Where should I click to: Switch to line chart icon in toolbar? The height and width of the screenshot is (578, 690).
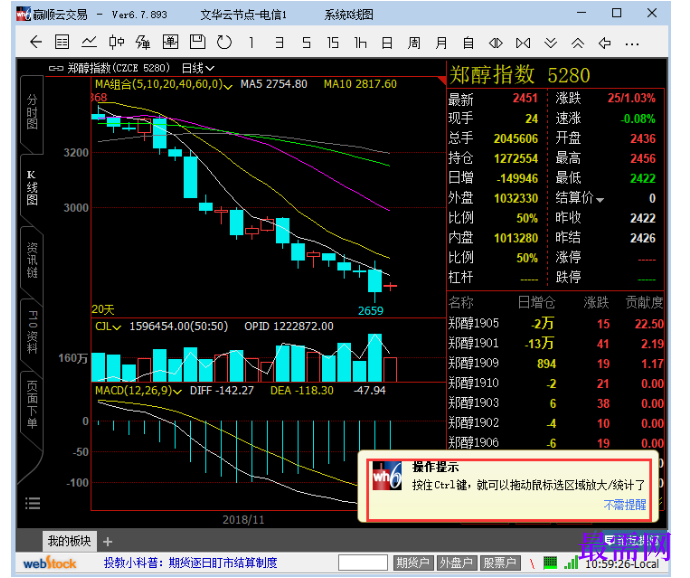(x=89, y=42)
